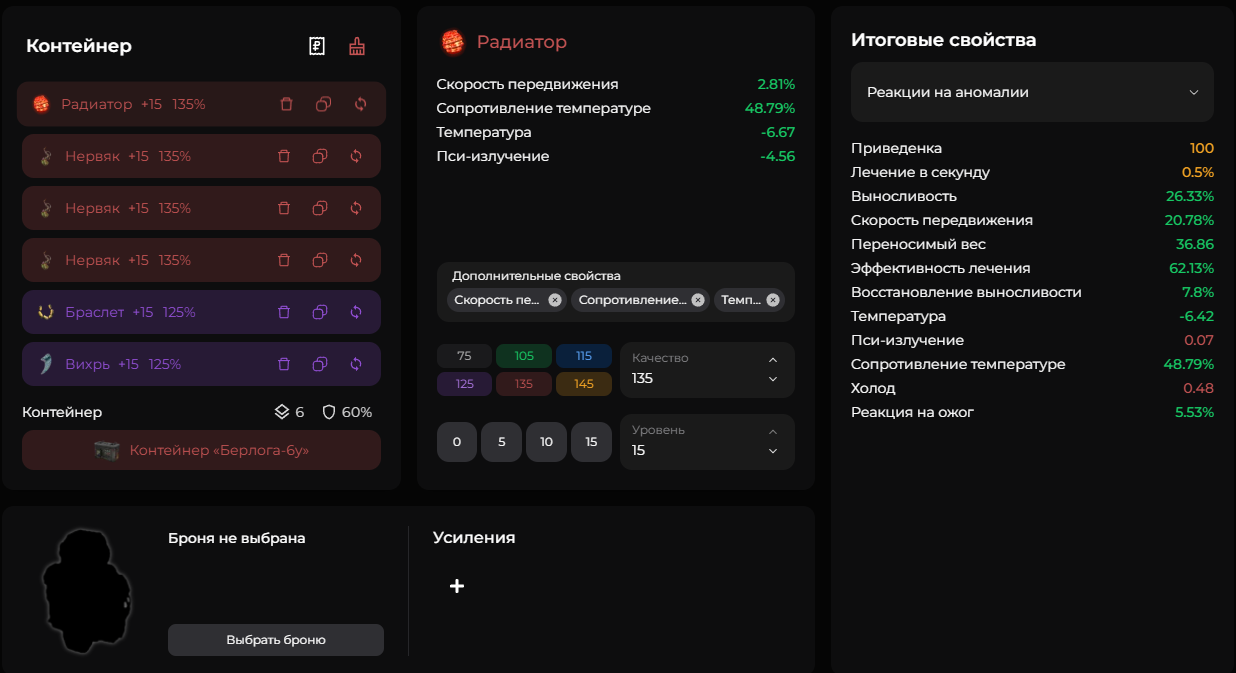Focus the Качество value field 135
The width and height of the screenshot is (1236, 673).
tap(707, 370)
